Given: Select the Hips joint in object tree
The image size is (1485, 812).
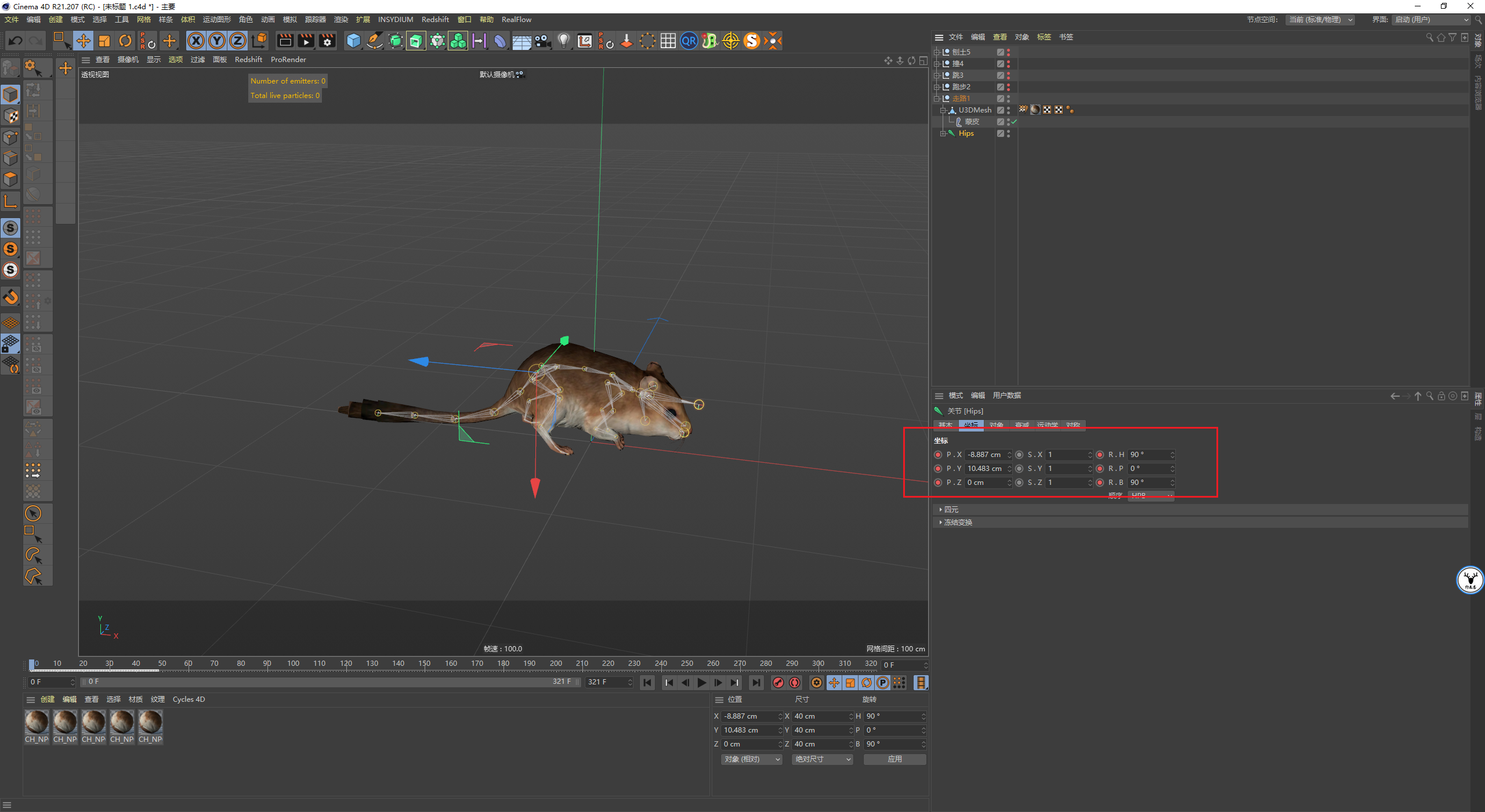Looking at the screenshot, I should point(966,133).
